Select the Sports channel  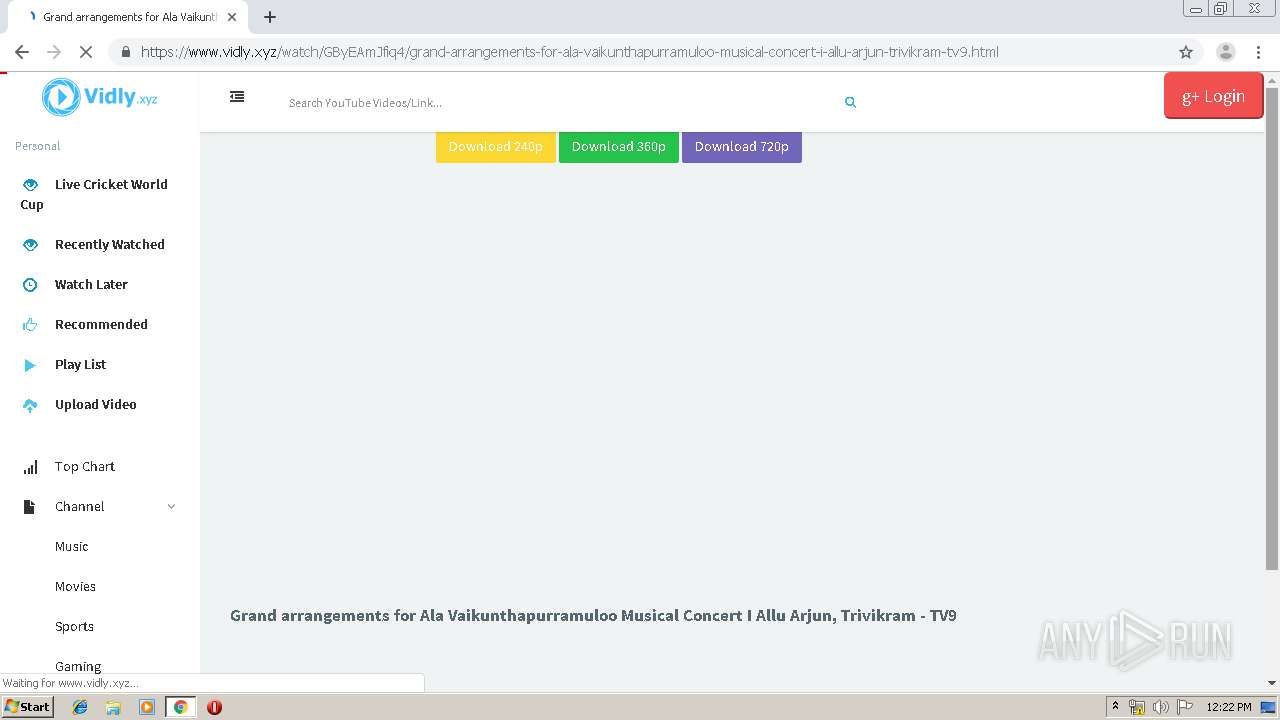75,626
